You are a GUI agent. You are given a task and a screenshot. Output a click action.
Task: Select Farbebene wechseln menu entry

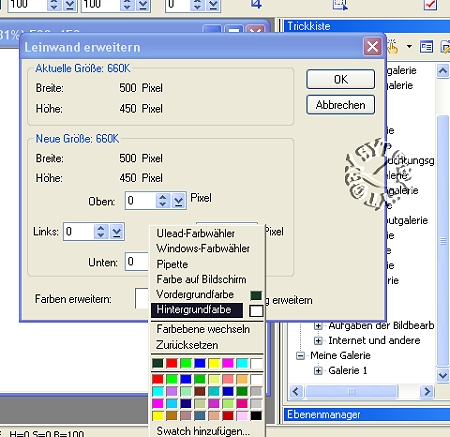(x=203, y=329)
